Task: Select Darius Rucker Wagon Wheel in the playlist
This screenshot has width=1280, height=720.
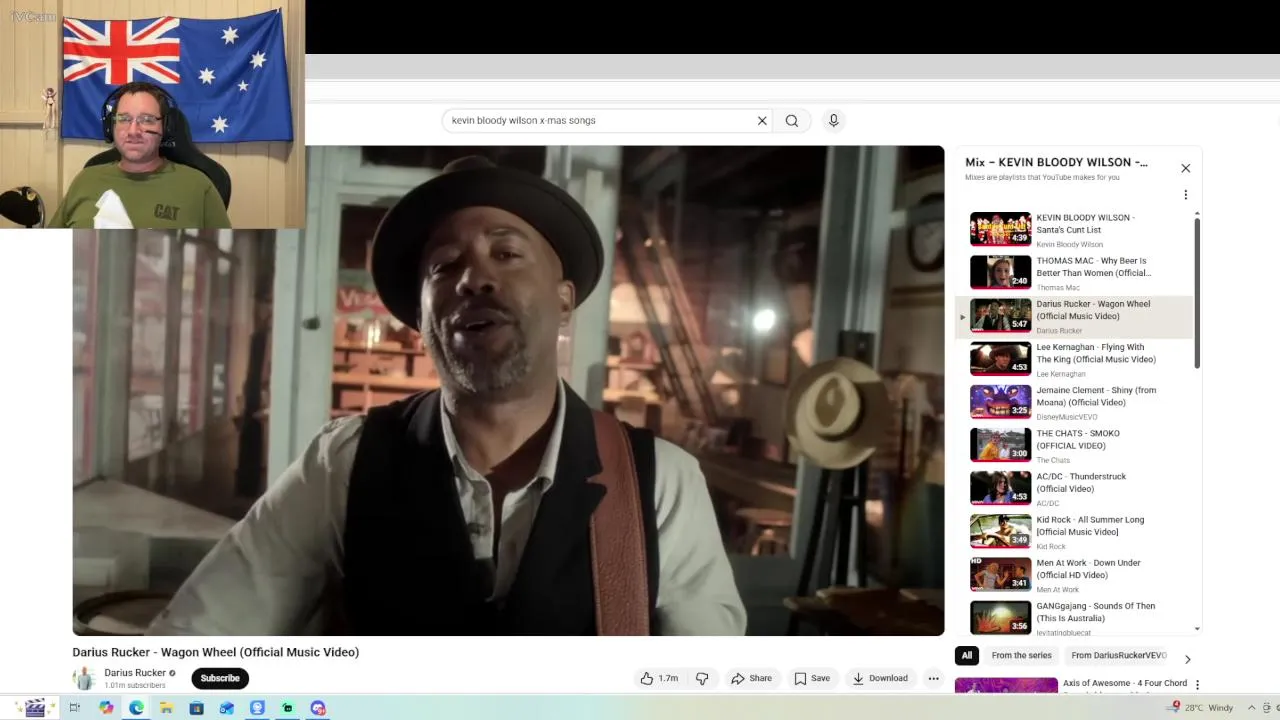Action: click(1075, 316)
